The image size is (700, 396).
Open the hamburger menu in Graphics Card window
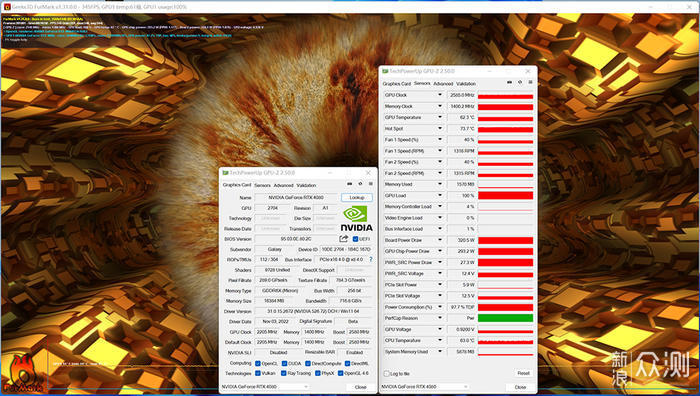point(371,184)
